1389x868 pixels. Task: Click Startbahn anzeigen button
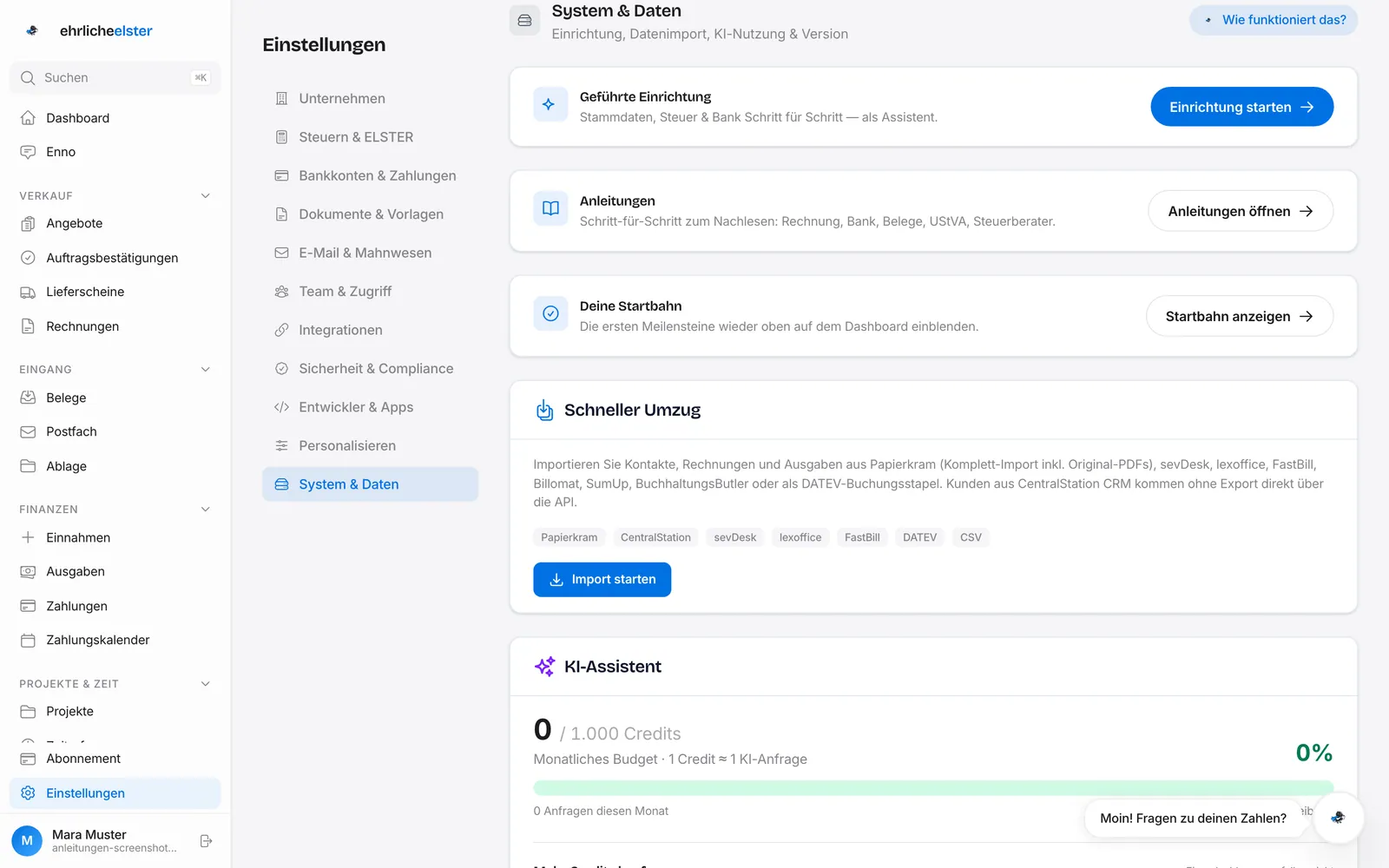[1240, 316]
